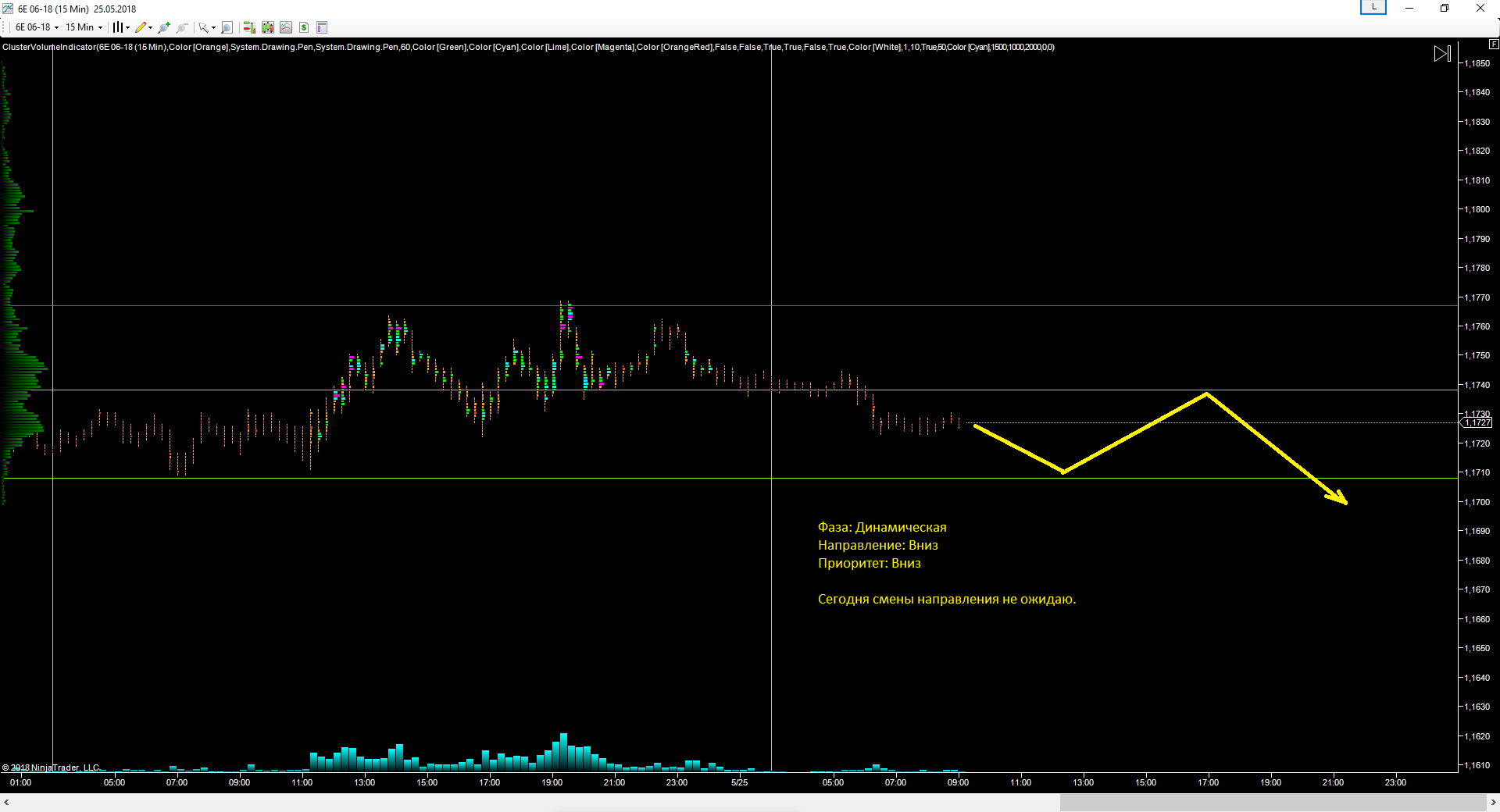
Task: Open the cursor pointer type dropdown
Action: click(206, 27)
